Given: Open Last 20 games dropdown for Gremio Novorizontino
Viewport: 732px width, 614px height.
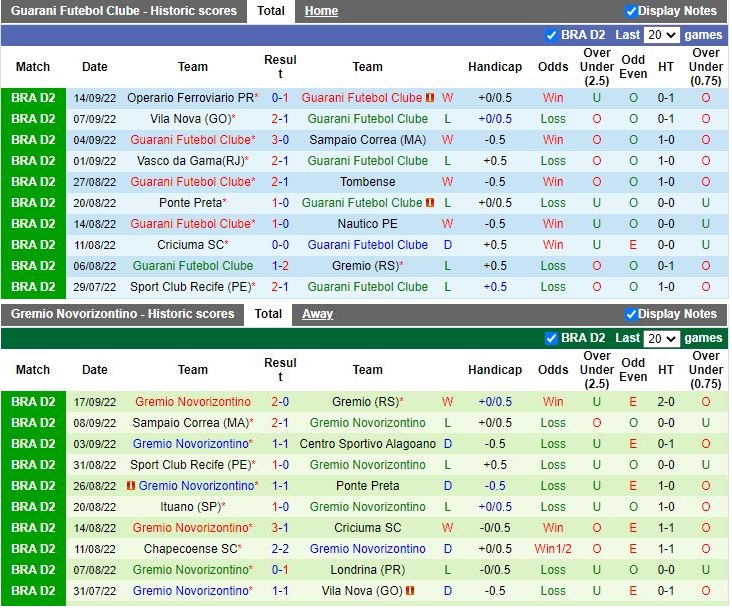Looking at the screenshot, I should coord(661,339).
